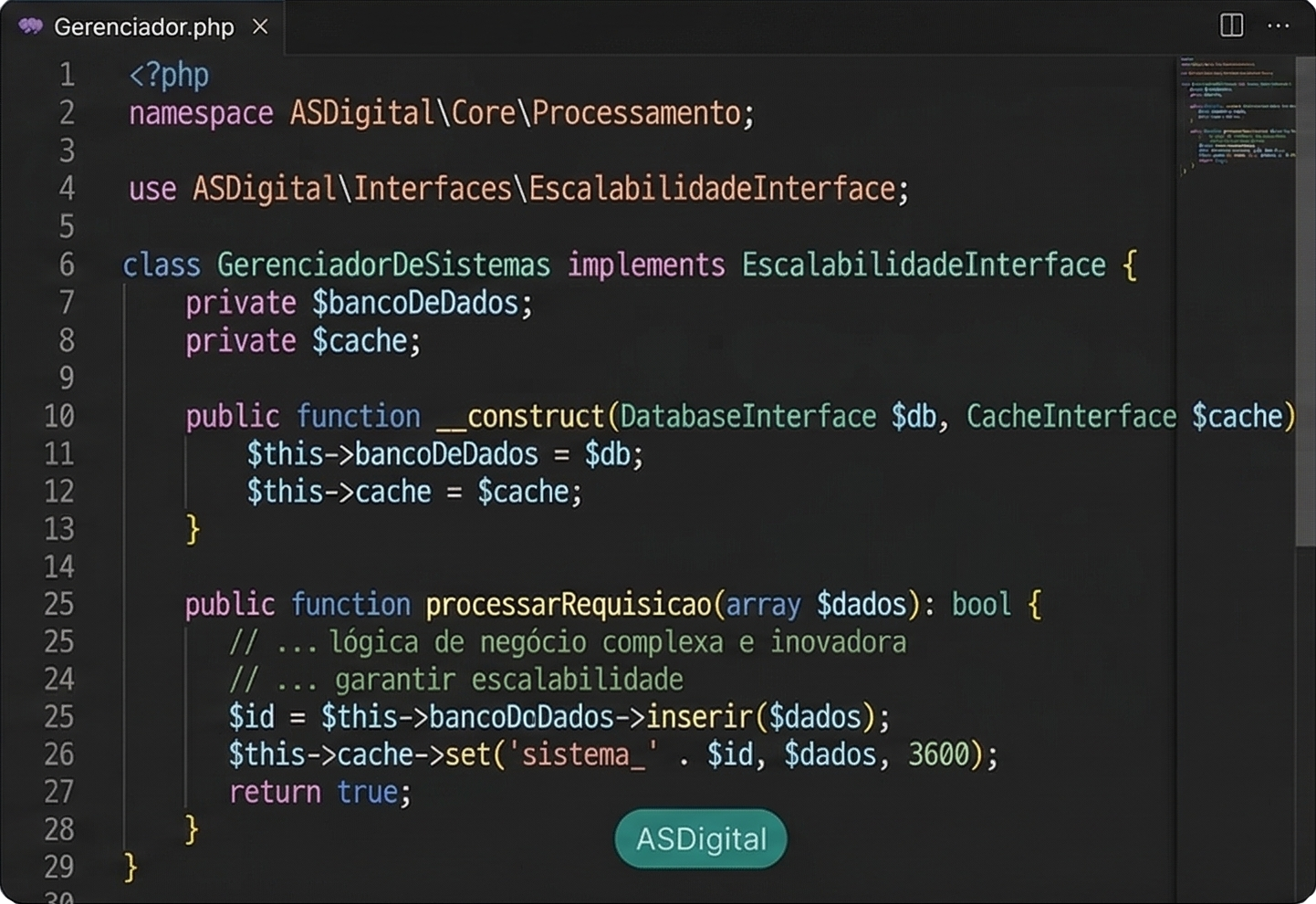Click line number 6 in the gutter
This screenshot has width=1316, height=904.
[x=67, y=265]
